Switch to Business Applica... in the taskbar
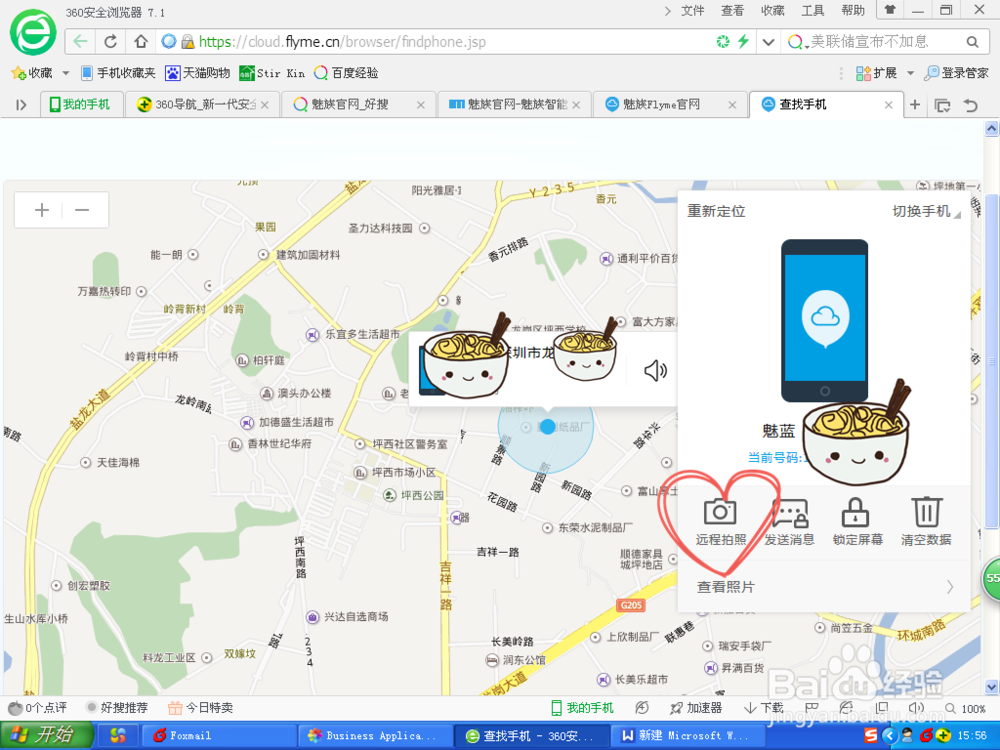This screenshot has width=1000, height=750. coord(375,736)
